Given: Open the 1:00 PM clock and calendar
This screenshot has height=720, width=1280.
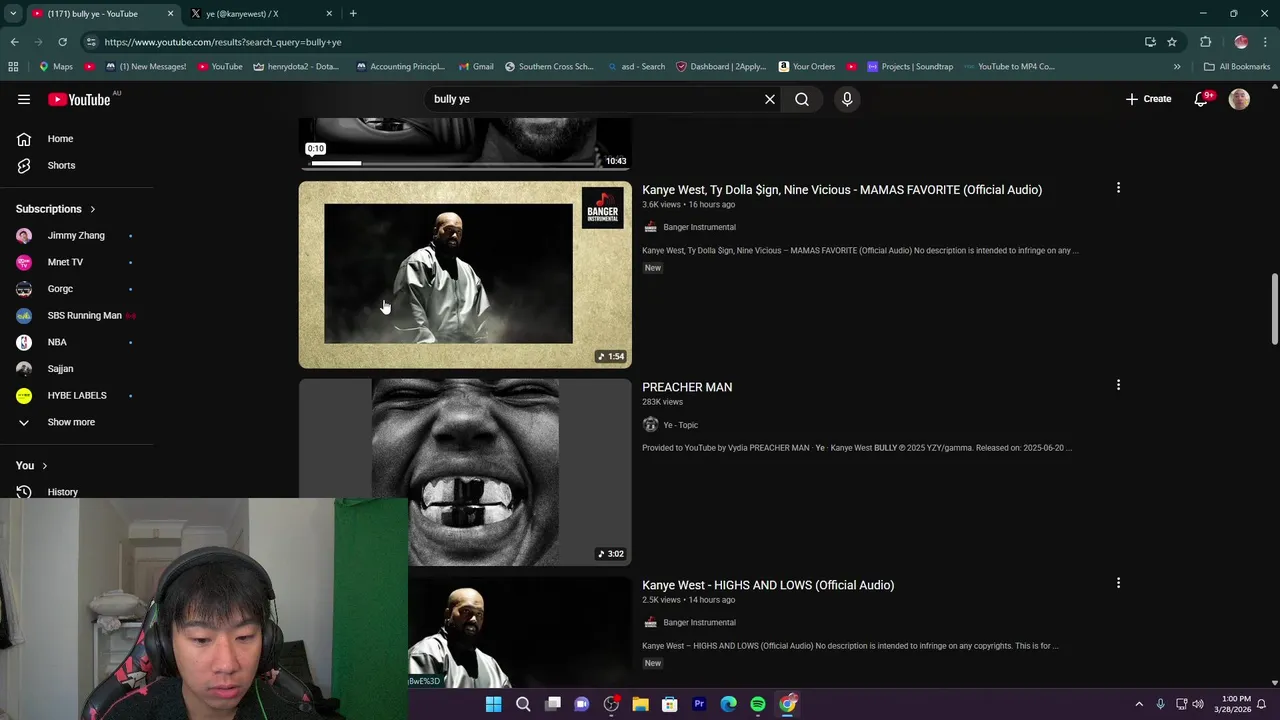Looking at the screenshot, I should [x=1232, y=704].
